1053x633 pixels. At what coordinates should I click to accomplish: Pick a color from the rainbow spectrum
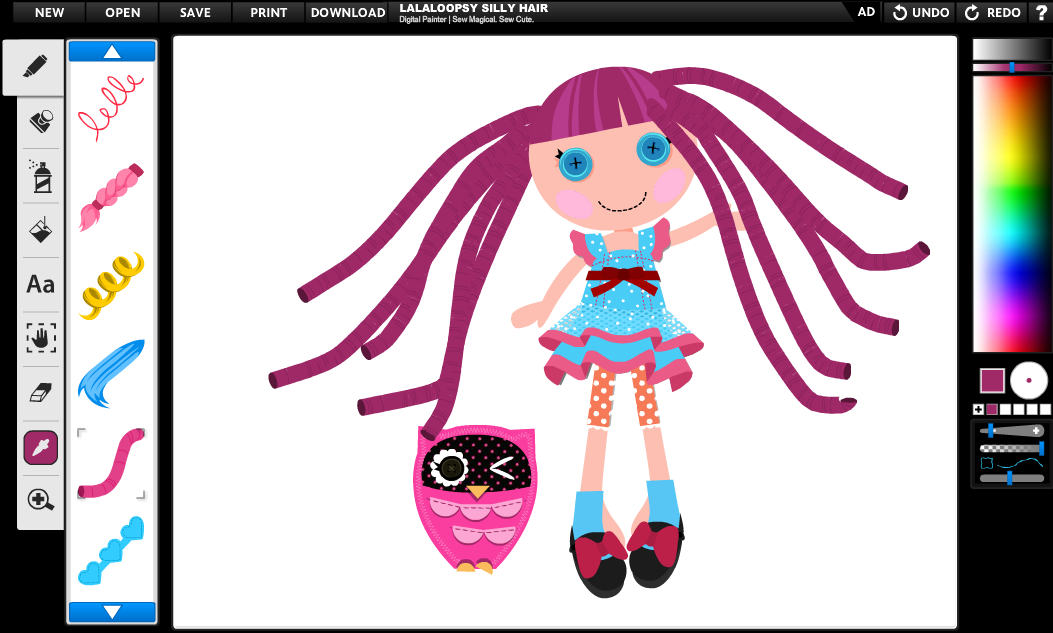[1011, 213]
